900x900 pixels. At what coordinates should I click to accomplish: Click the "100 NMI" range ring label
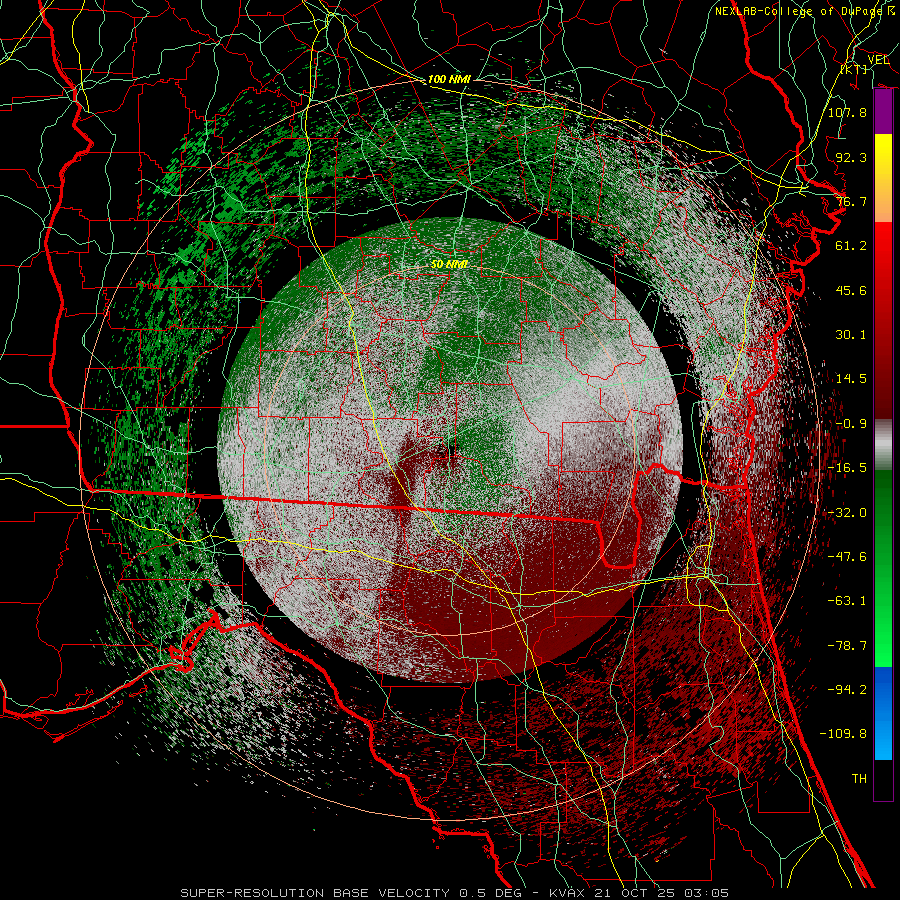[x=449, y=79]
